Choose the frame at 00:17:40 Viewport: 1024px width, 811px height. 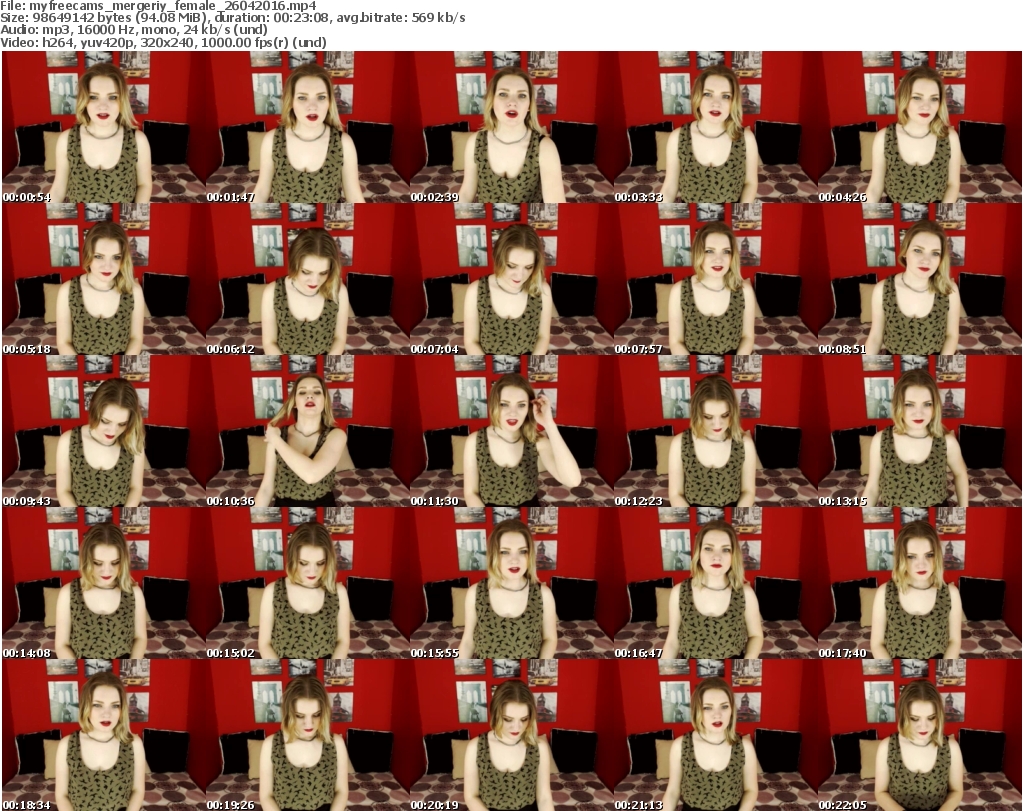[920, 584]
